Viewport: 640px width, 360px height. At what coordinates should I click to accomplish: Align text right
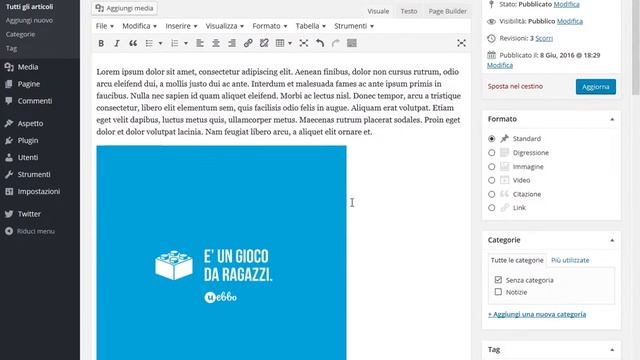[x=232, y=43]
